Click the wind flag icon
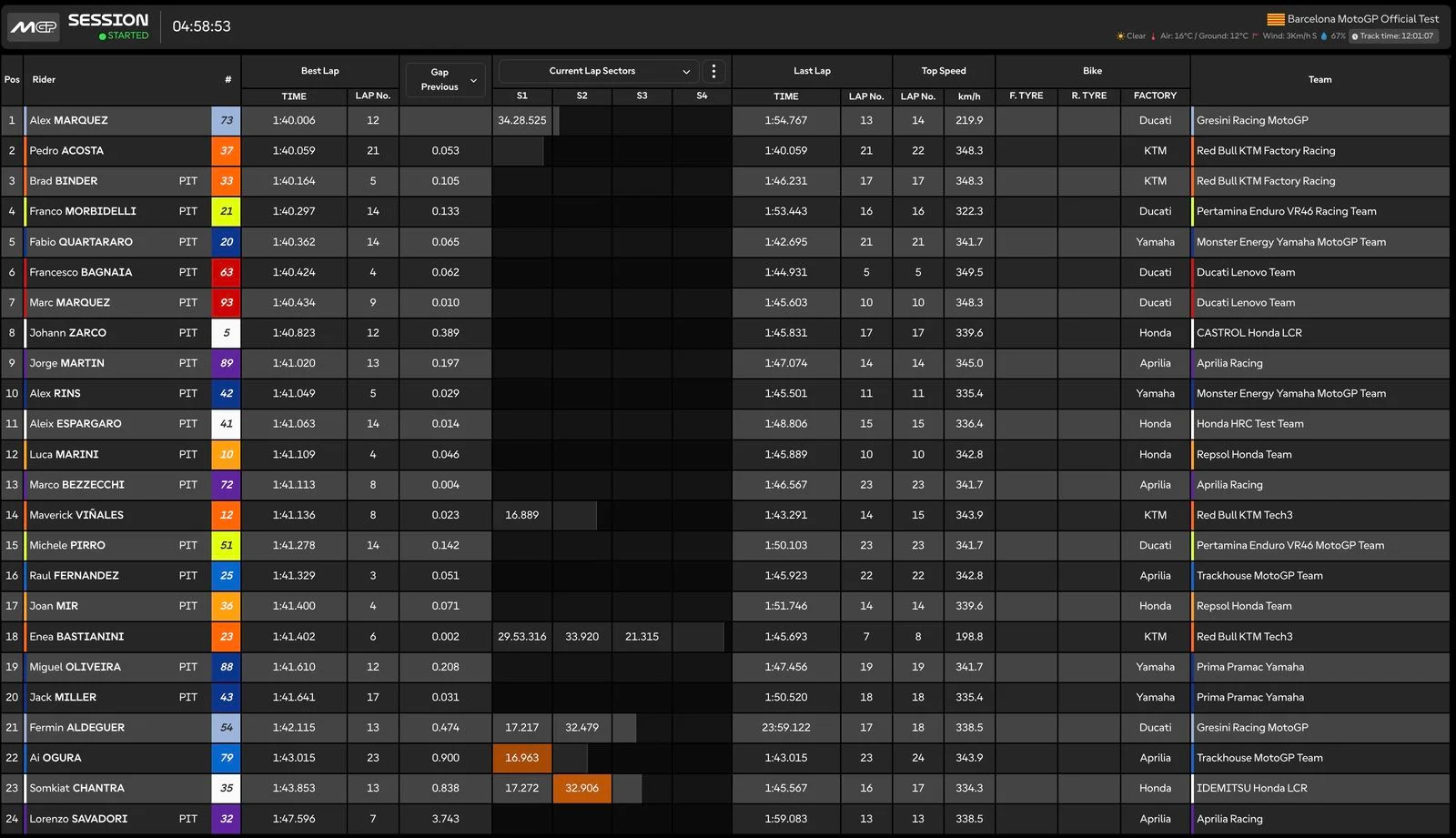 click(1256, 36)
